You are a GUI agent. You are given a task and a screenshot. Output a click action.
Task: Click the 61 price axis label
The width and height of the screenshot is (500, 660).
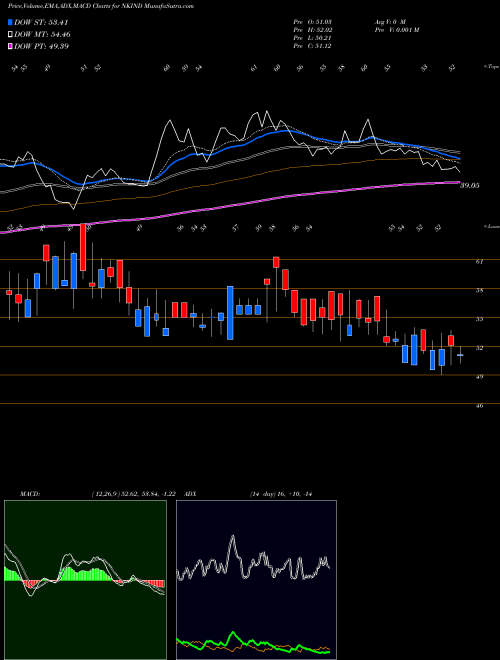point(479,262)
